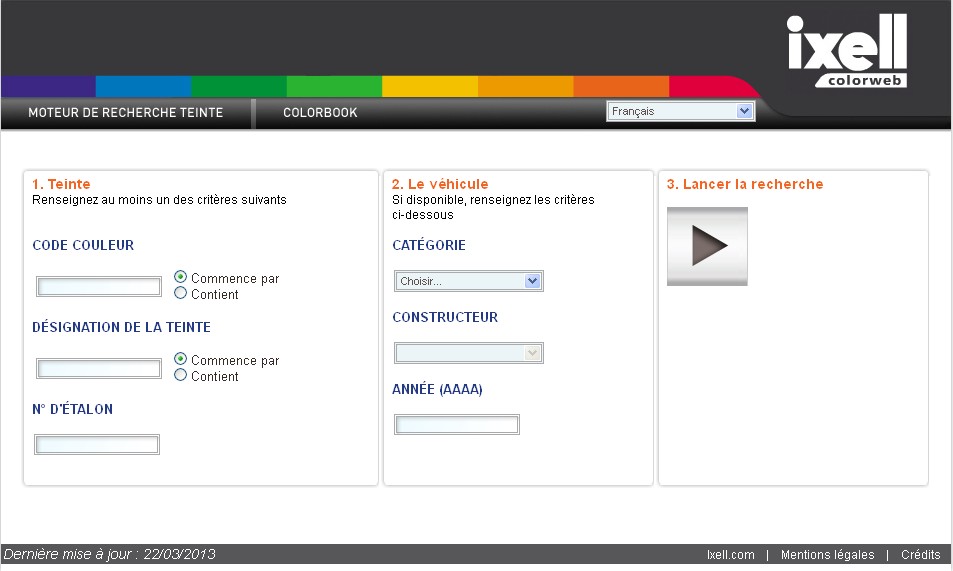Screen dimensions: 953x571
Task: Expand the Catégorie 'Choisir...' dropdown
Action: [468, 281]
